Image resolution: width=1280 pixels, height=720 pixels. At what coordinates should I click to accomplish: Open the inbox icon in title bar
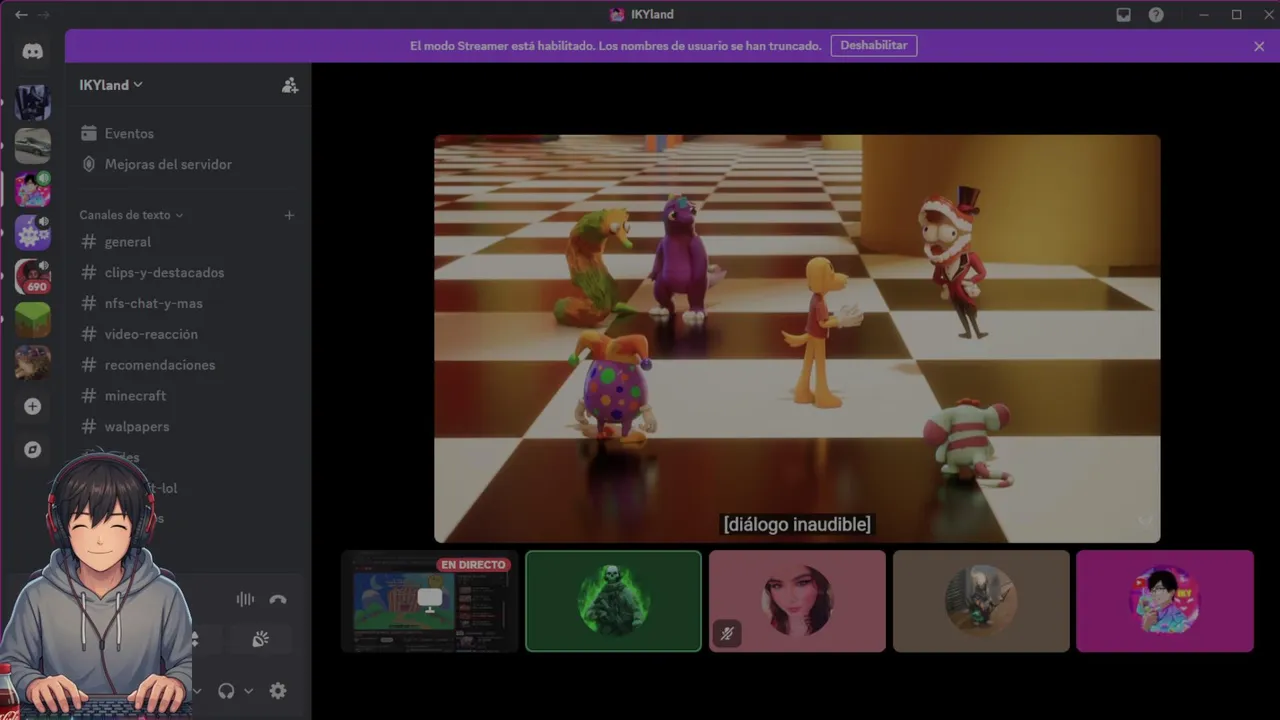click(1124, 15)
